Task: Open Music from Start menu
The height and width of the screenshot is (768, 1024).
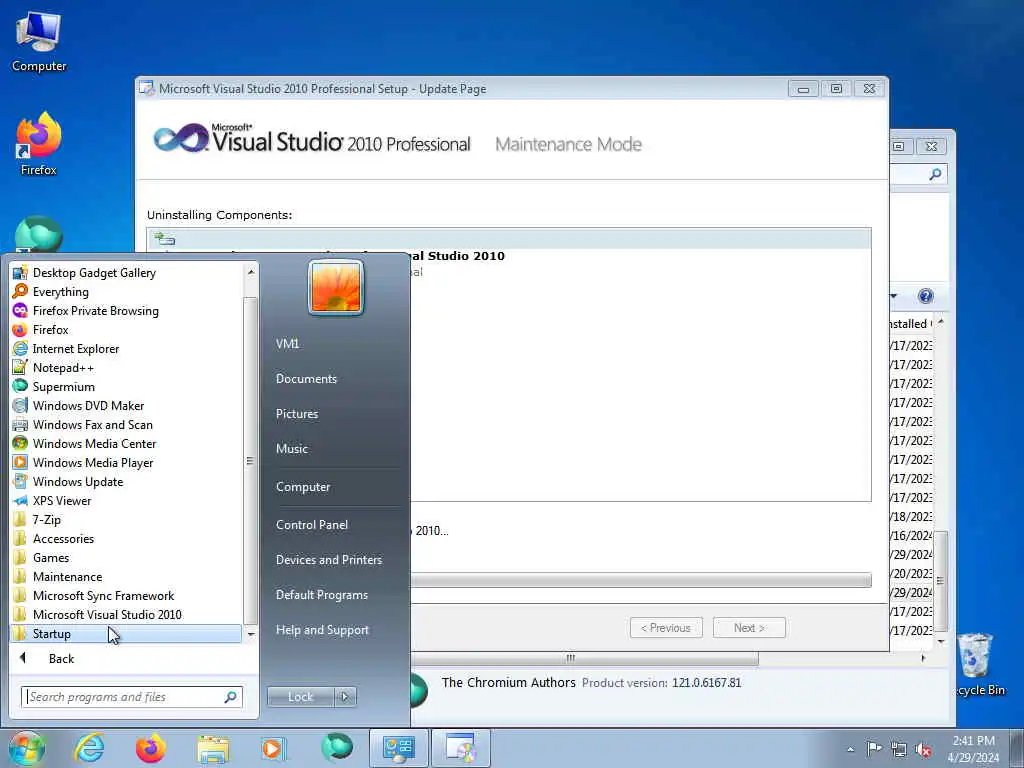Action: pos(291,449)
